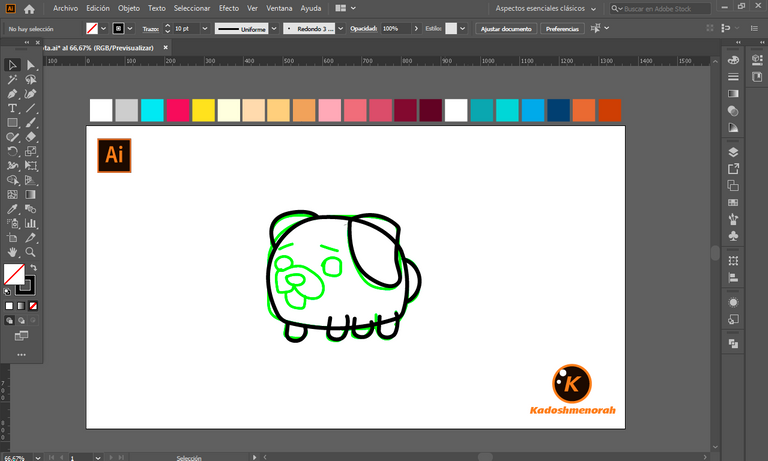Image resolution: width=768 pixels, height=461 pixels.
Task: Set paint mode to Gradient
Action: [x=21, y=306]
